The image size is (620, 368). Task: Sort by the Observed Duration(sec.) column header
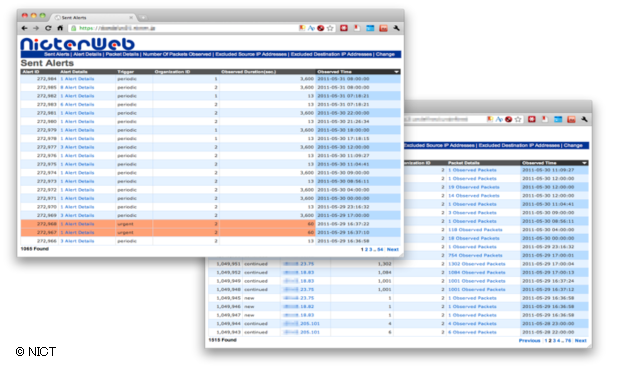coord(248,72)
